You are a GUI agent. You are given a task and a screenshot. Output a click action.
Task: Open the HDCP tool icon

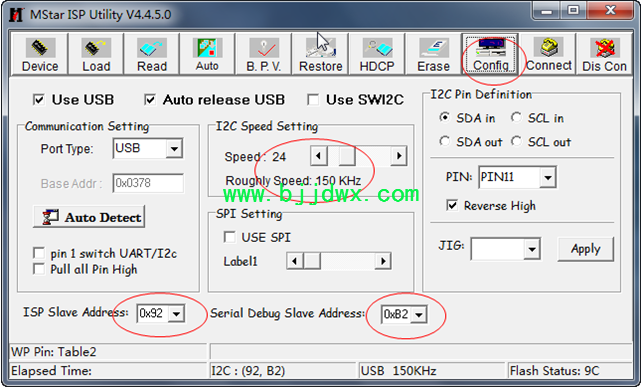377,48
